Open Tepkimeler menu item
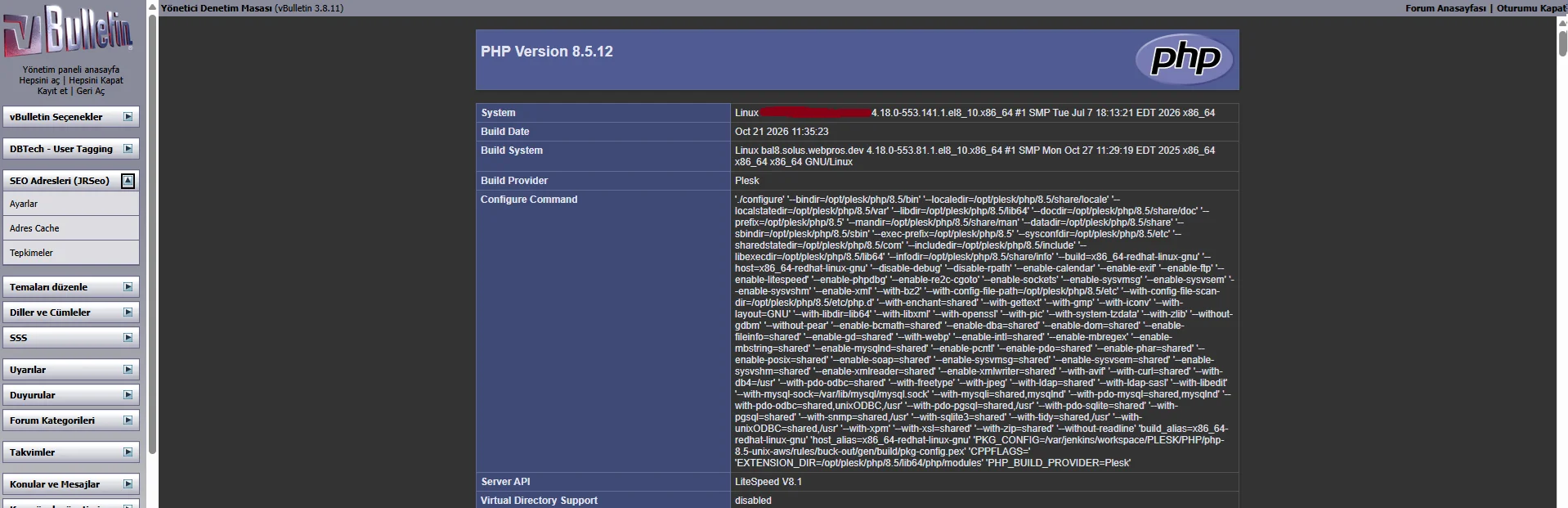1568x508 pixels. 70,253
